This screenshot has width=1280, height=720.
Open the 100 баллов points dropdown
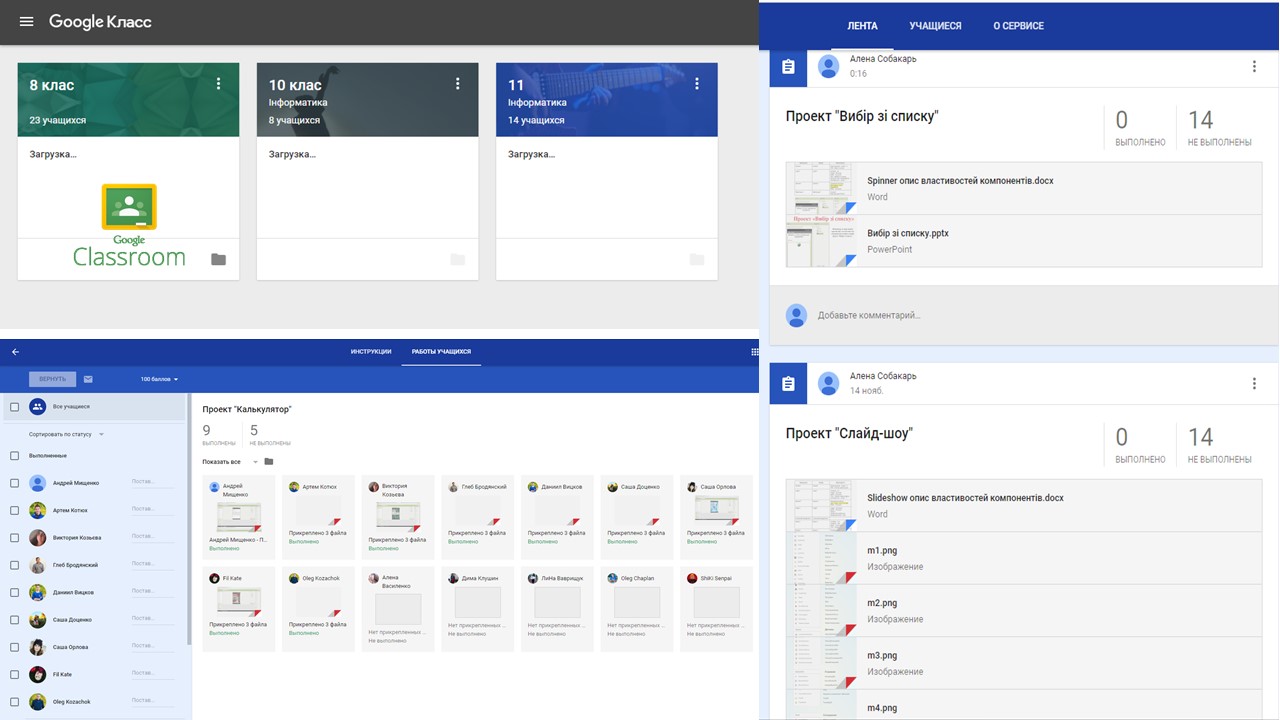[160, 379]
